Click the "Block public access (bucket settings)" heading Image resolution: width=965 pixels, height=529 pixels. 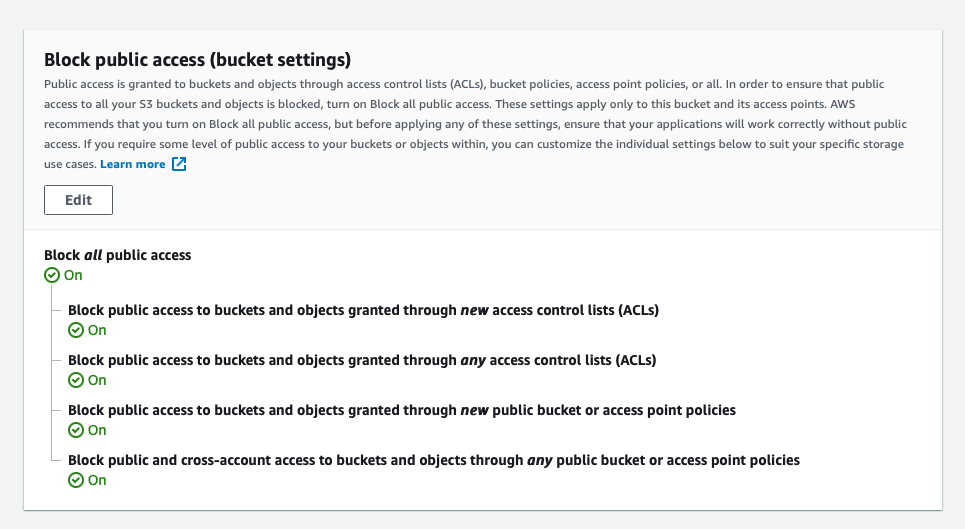point(197,59)
